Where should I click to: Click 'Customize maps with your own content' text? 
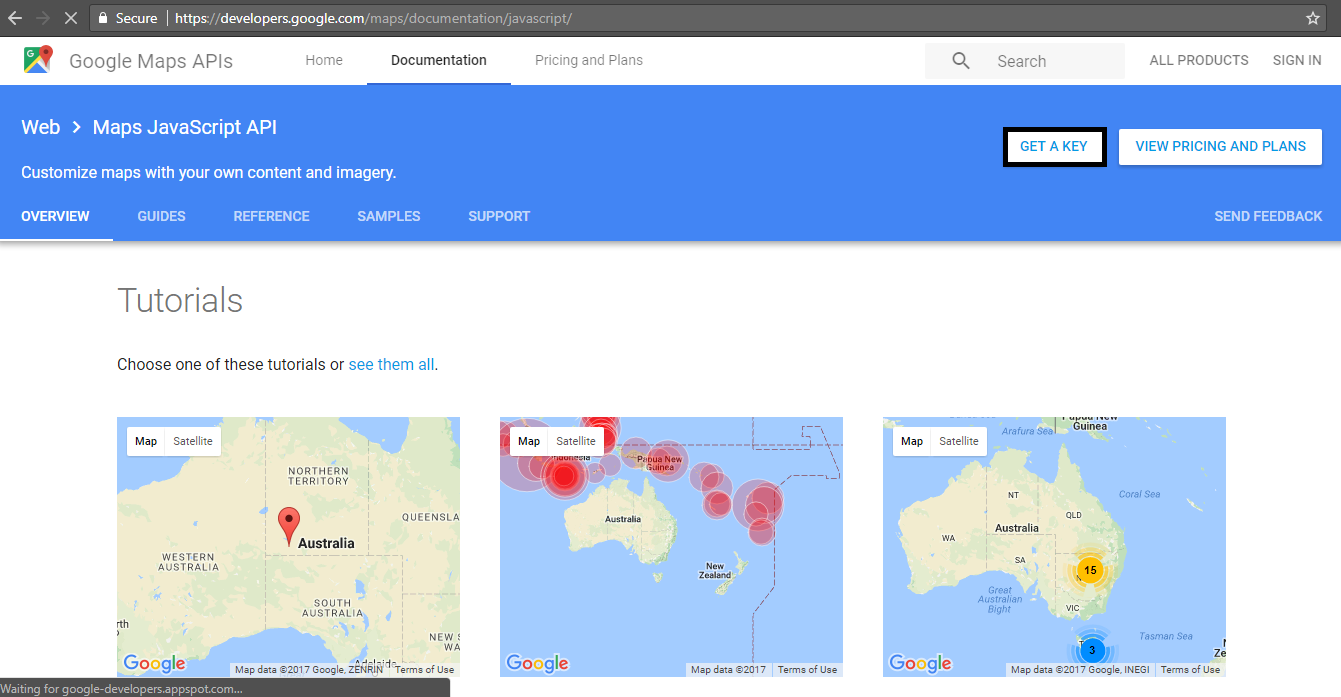tap(209, 172)
